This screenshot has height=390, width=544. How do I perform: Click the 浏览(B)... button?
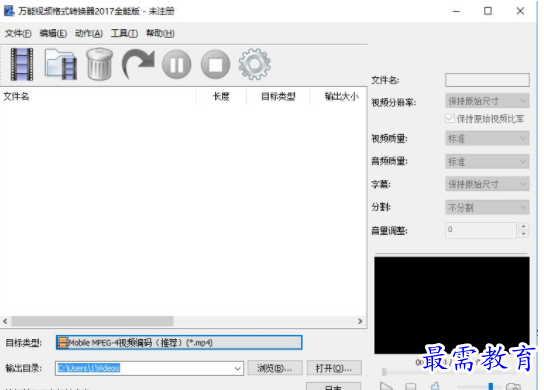275,368
